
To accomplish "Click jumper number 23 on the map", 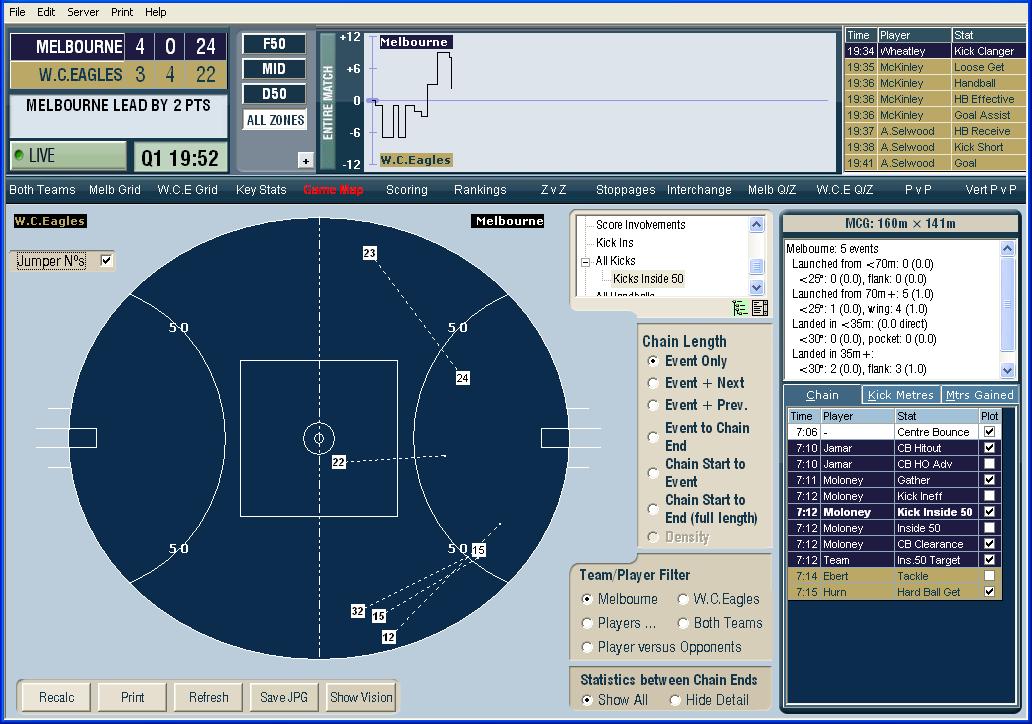I will point(369,253).
